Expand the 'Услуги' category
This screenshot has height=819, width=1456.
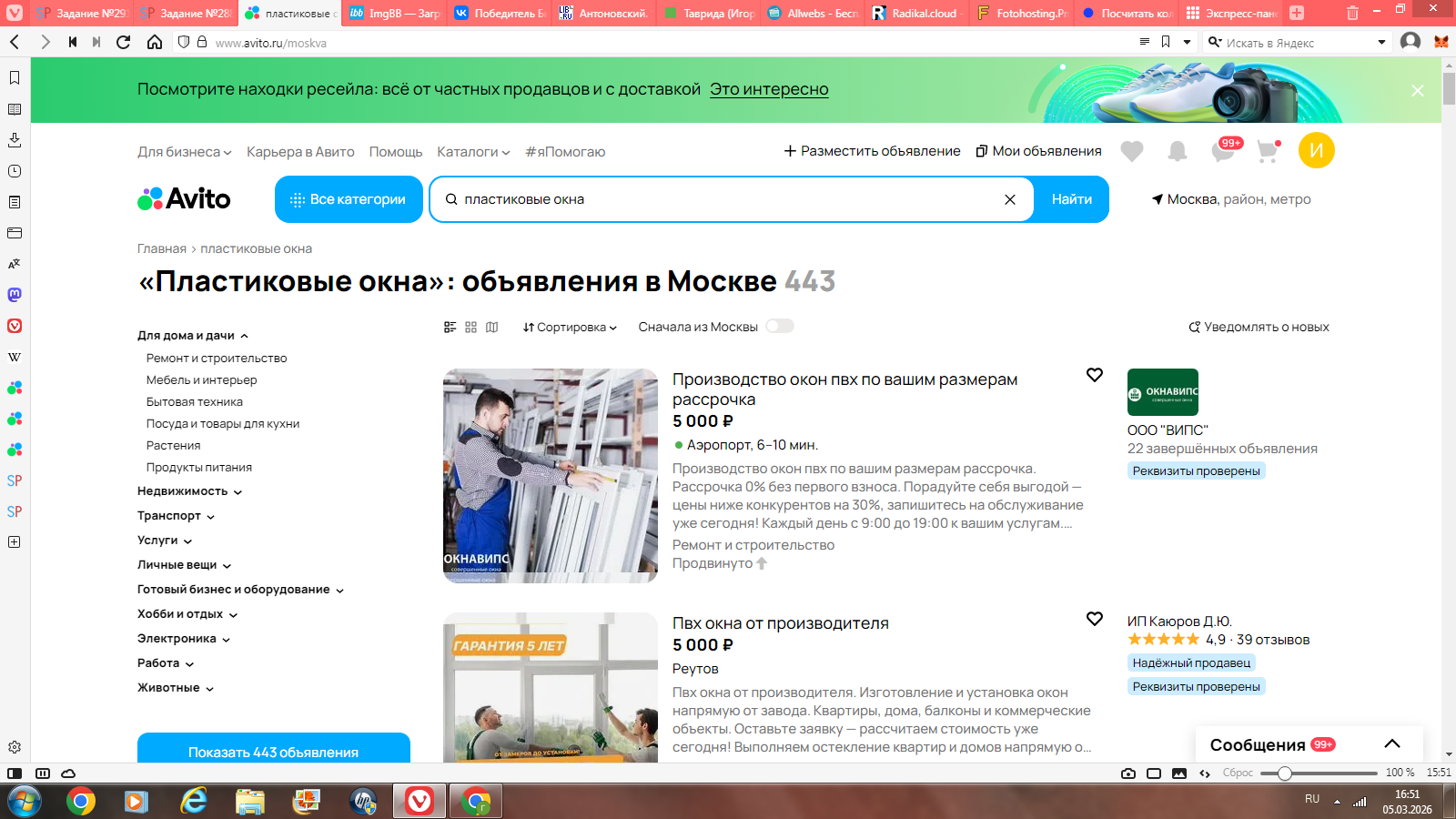(x=165, y=541)
